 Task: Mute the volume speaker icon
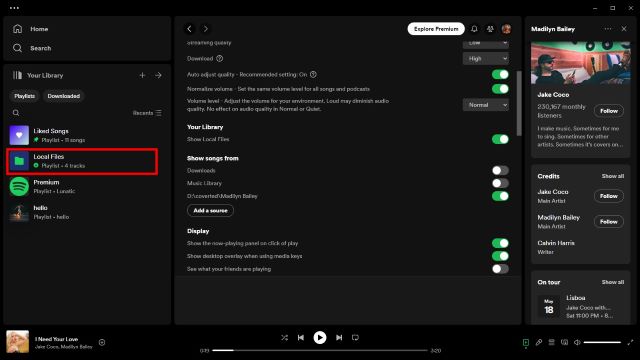pyautogui.click(x=577, y=342)
